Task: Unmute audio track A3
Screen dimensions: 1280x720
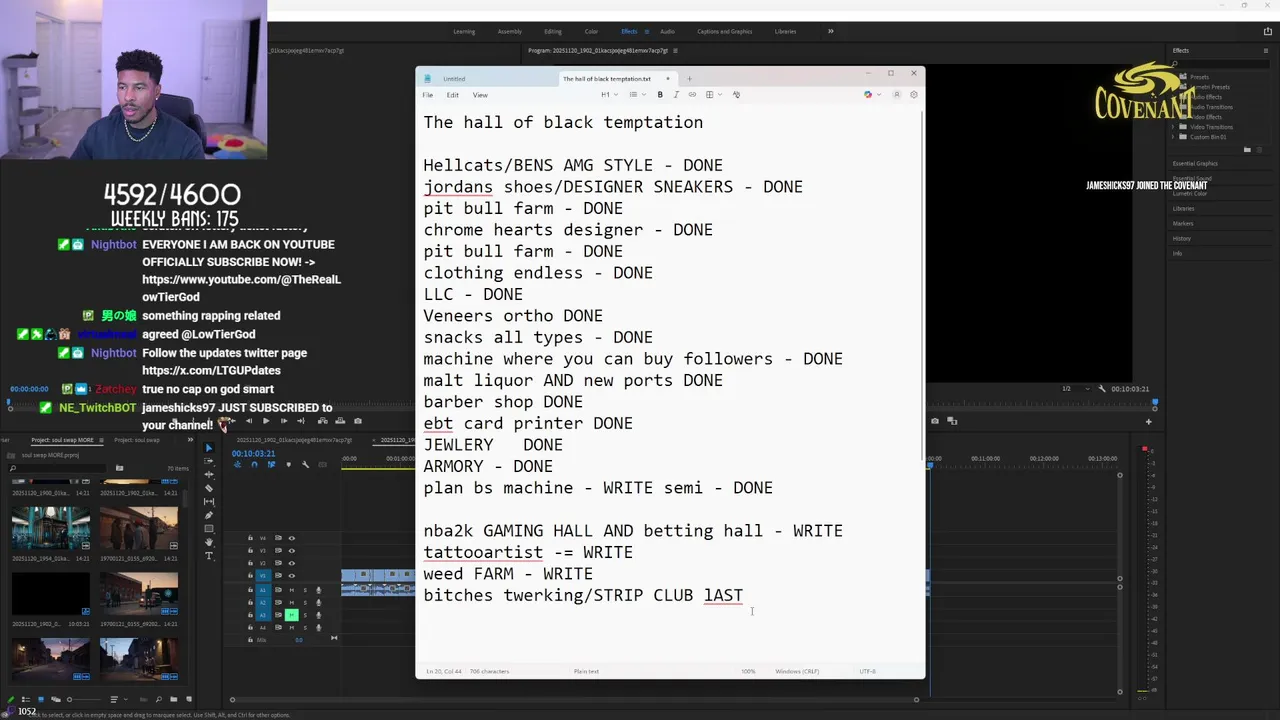Action: (292, 615)
